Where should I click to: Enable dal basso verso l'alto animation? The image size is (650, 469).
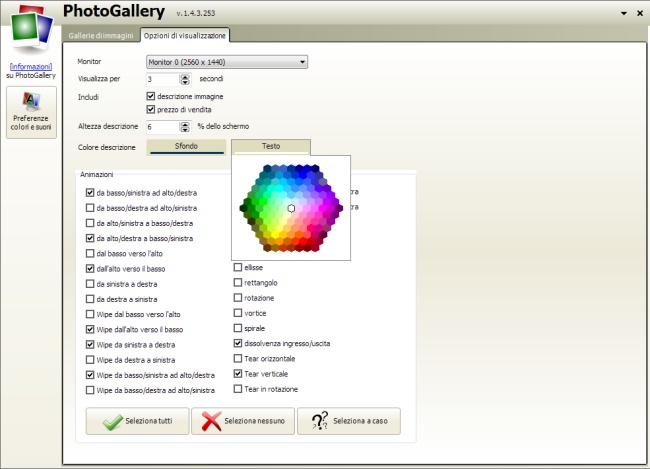90,253
